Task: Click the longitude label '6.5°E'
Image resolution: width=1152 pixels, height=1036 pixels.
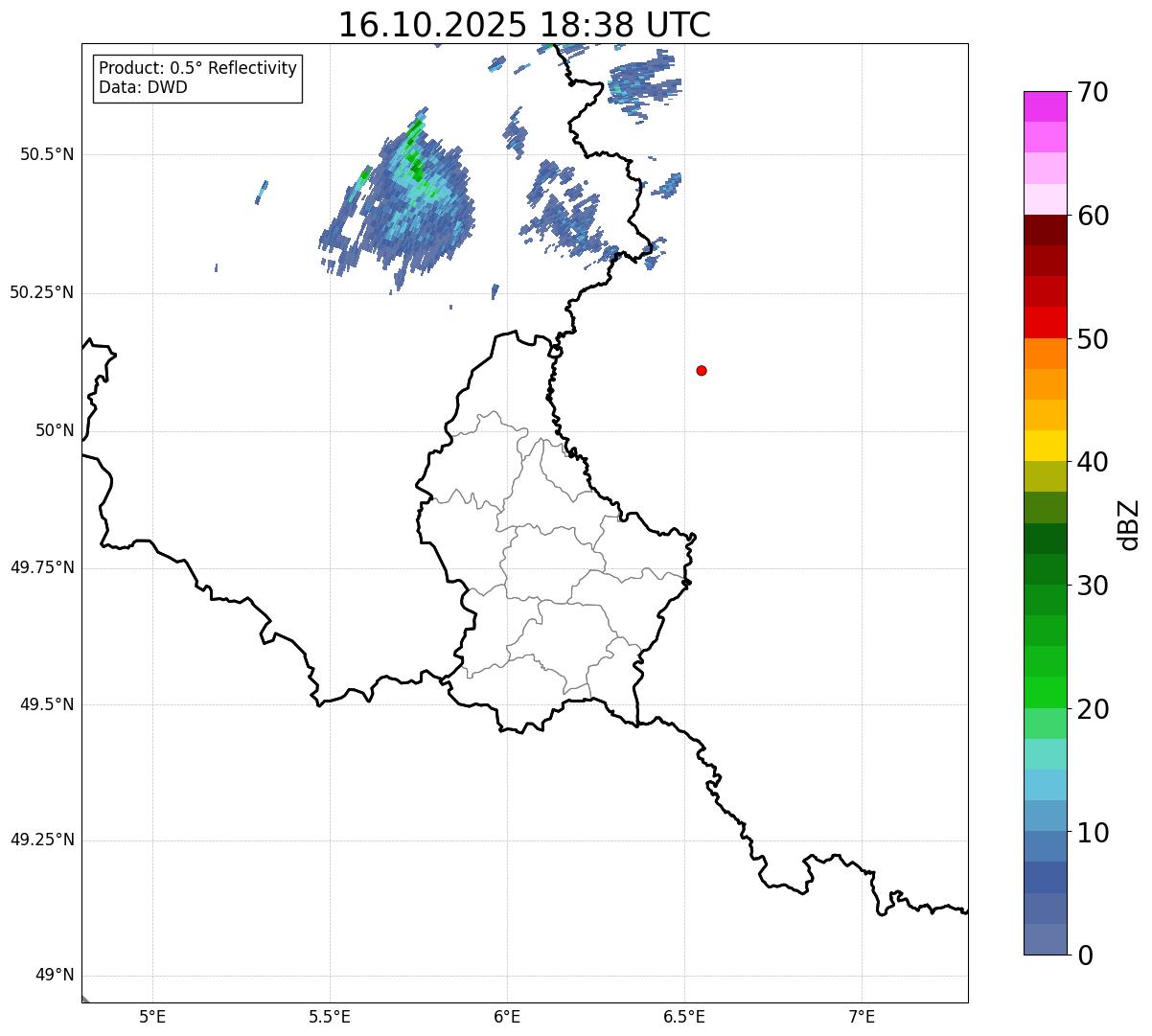Action: 684,1016
